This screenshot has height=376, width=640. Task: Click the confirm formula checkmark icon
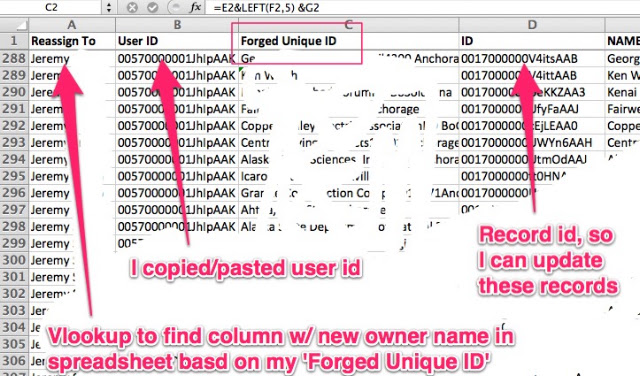[x=153, y=8]
